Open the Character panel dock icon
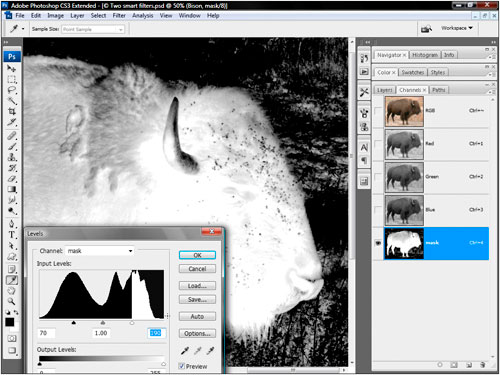Image resolution: width=500 pixels, height=375 pixels. [x=364, y=147]
